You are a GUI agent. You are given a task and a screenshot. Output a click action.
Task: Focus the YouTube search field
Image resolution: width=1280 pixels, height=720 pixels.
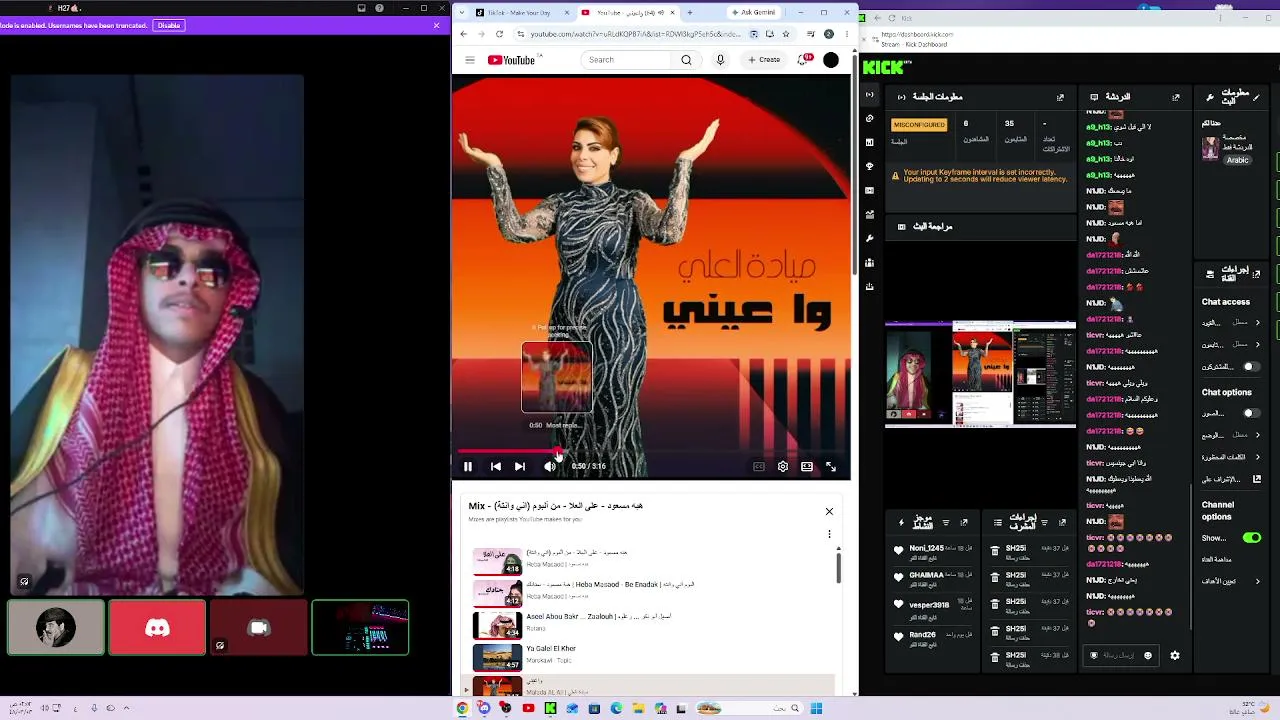point(628,60)
